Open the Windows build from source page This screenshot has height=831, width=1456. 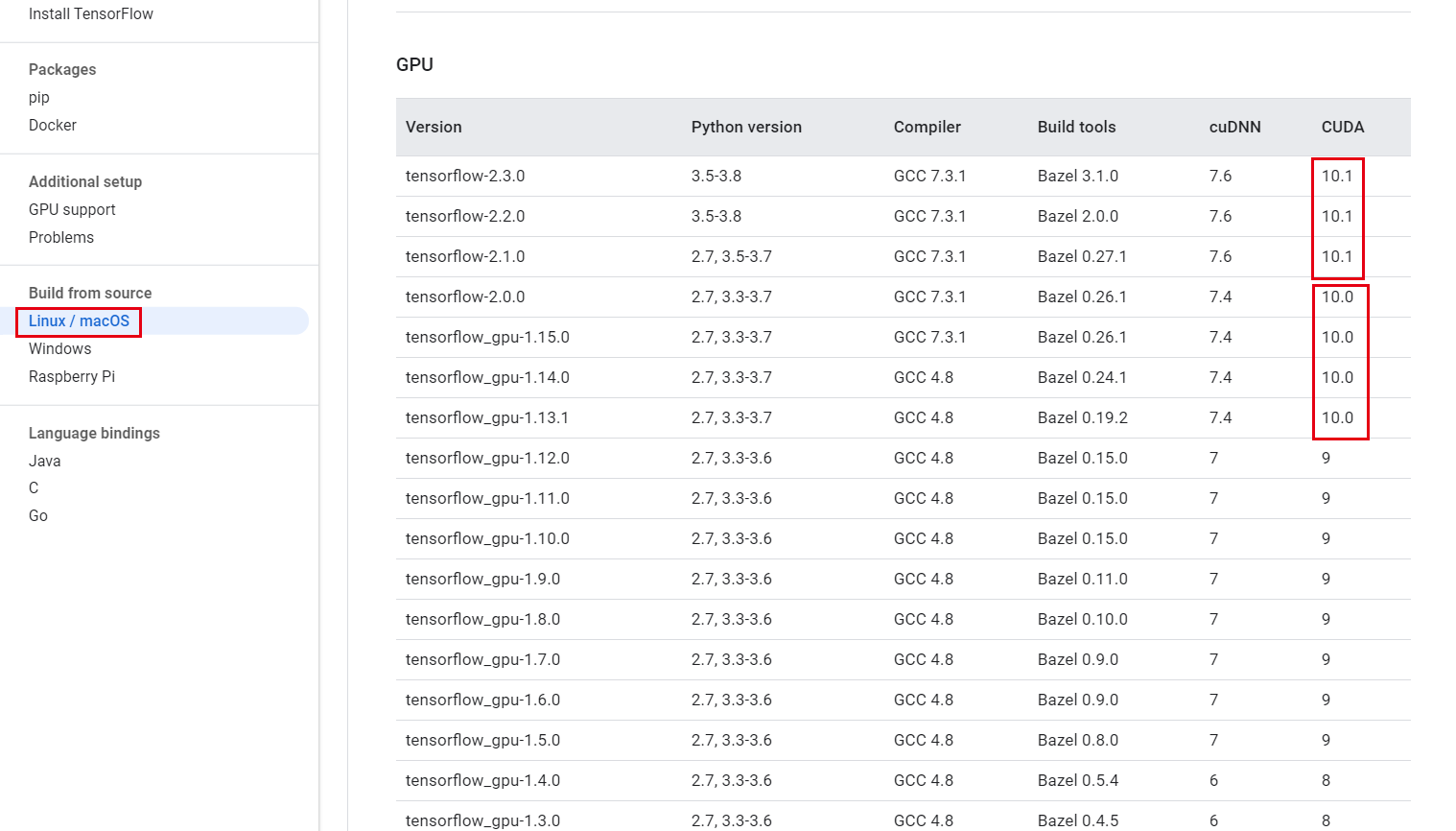60,349
